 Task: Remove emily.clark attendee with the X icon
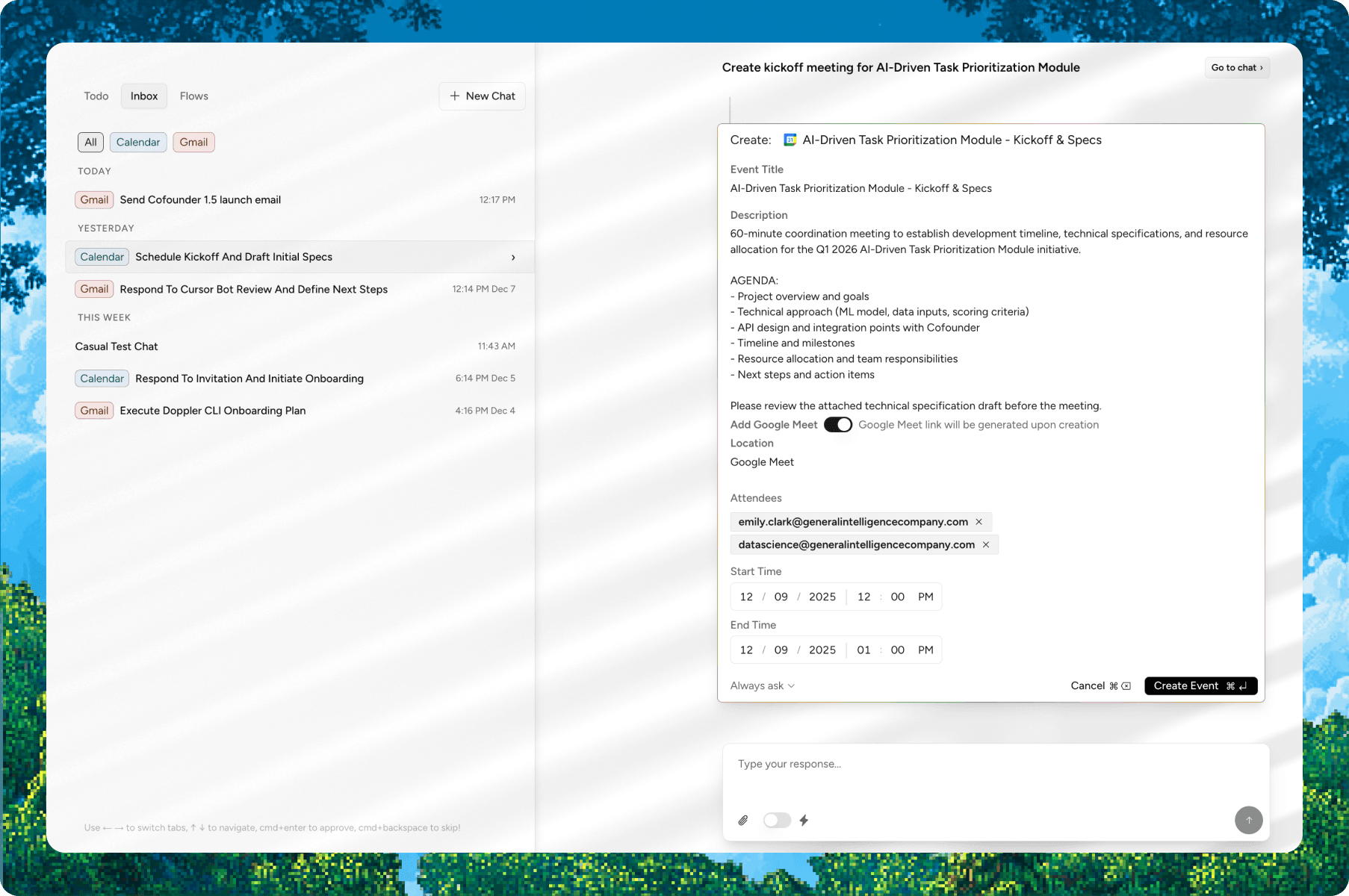pyautogui.click(x=979, y=522)
